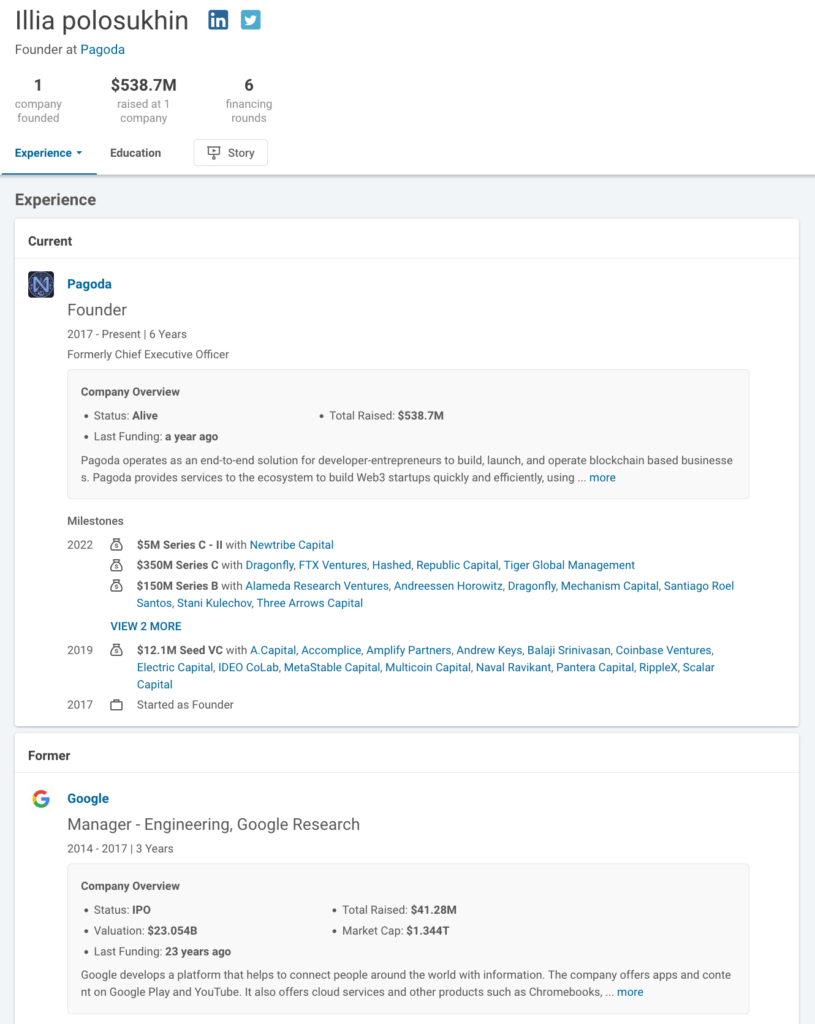Click Google Market Cap $1.344T value

(x=427, y=931)
